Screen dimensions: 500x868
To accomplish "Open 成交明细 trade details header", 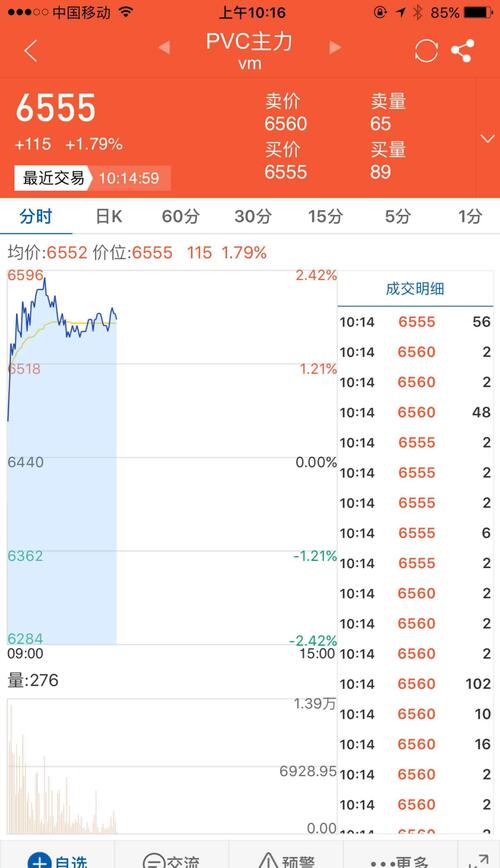I will [415, 288].
